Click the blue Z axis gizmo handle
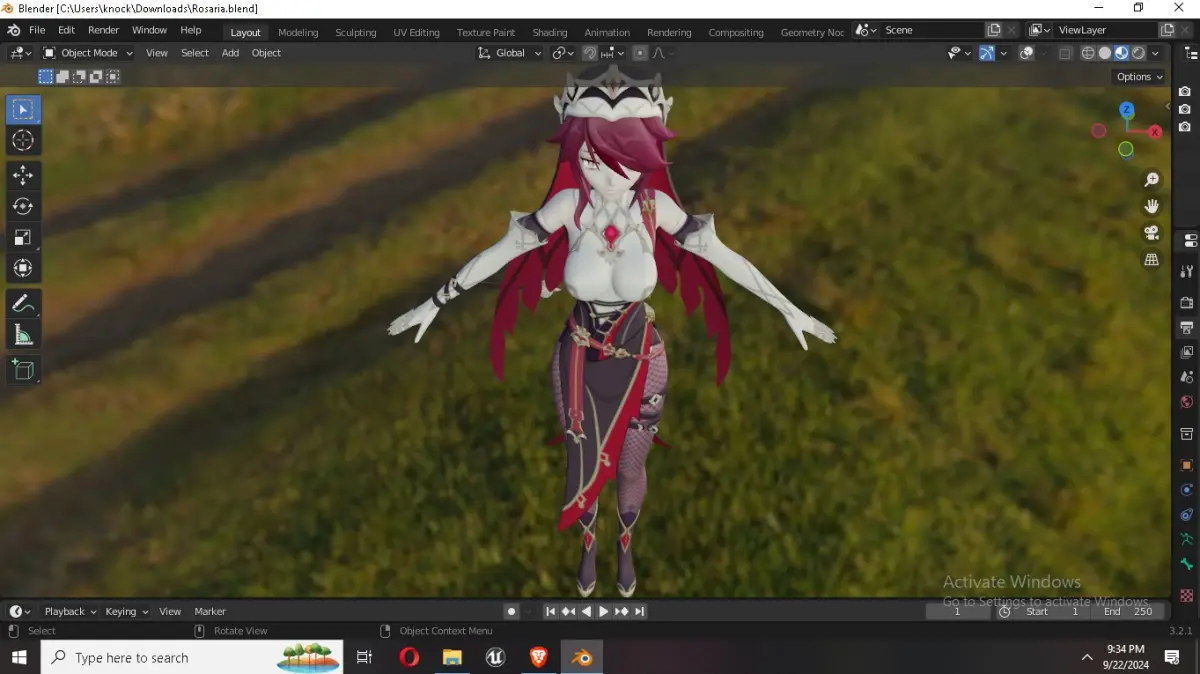 [1127, 109]
